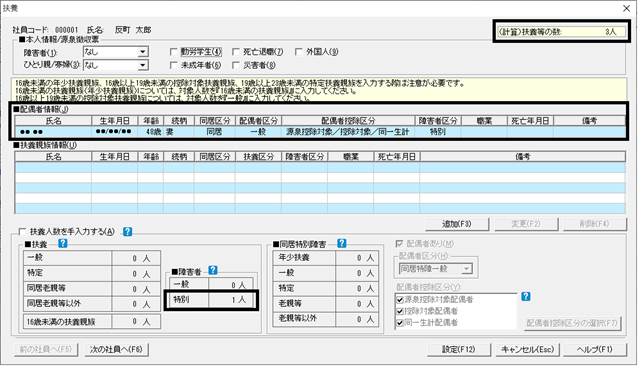Click 削除(F4) button
The image size is (642, 372).
(595, 224)
